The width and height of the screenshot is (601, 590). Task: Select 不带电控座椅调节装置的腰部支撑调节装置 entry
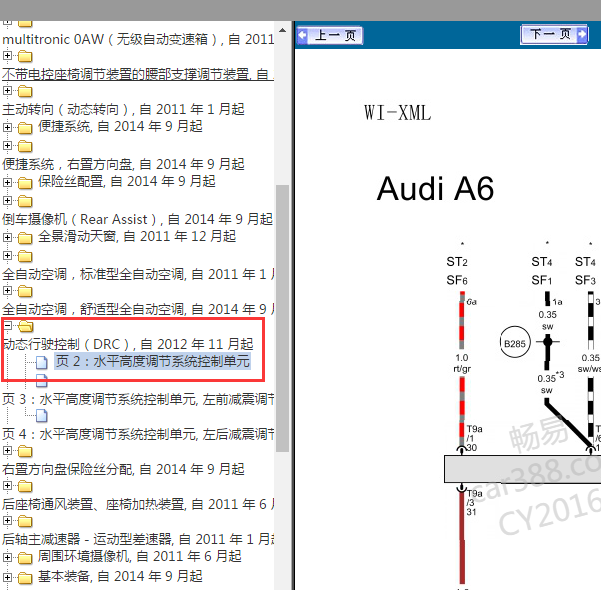pyautogui.click(x=138, y=74)
